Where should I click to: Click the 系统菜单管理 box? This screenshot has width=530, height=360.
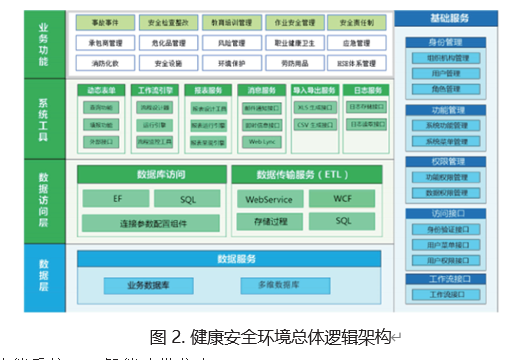(x=446, y=141)
